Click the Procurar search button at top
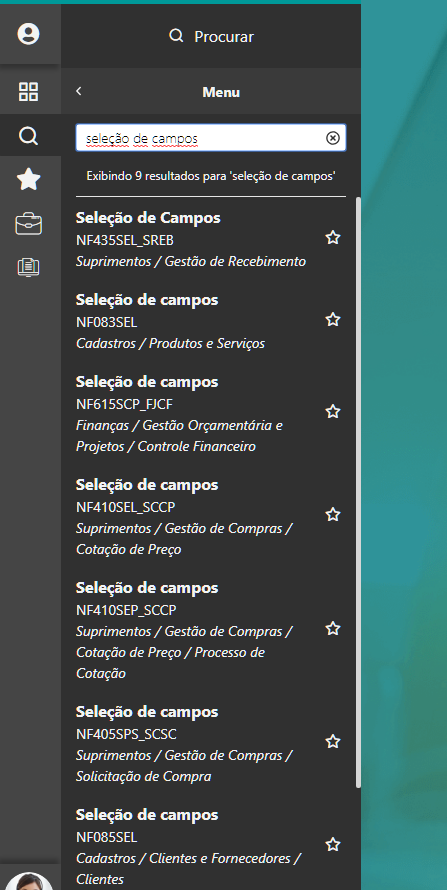This screenshot has height=890, width=447. (211, 36)
